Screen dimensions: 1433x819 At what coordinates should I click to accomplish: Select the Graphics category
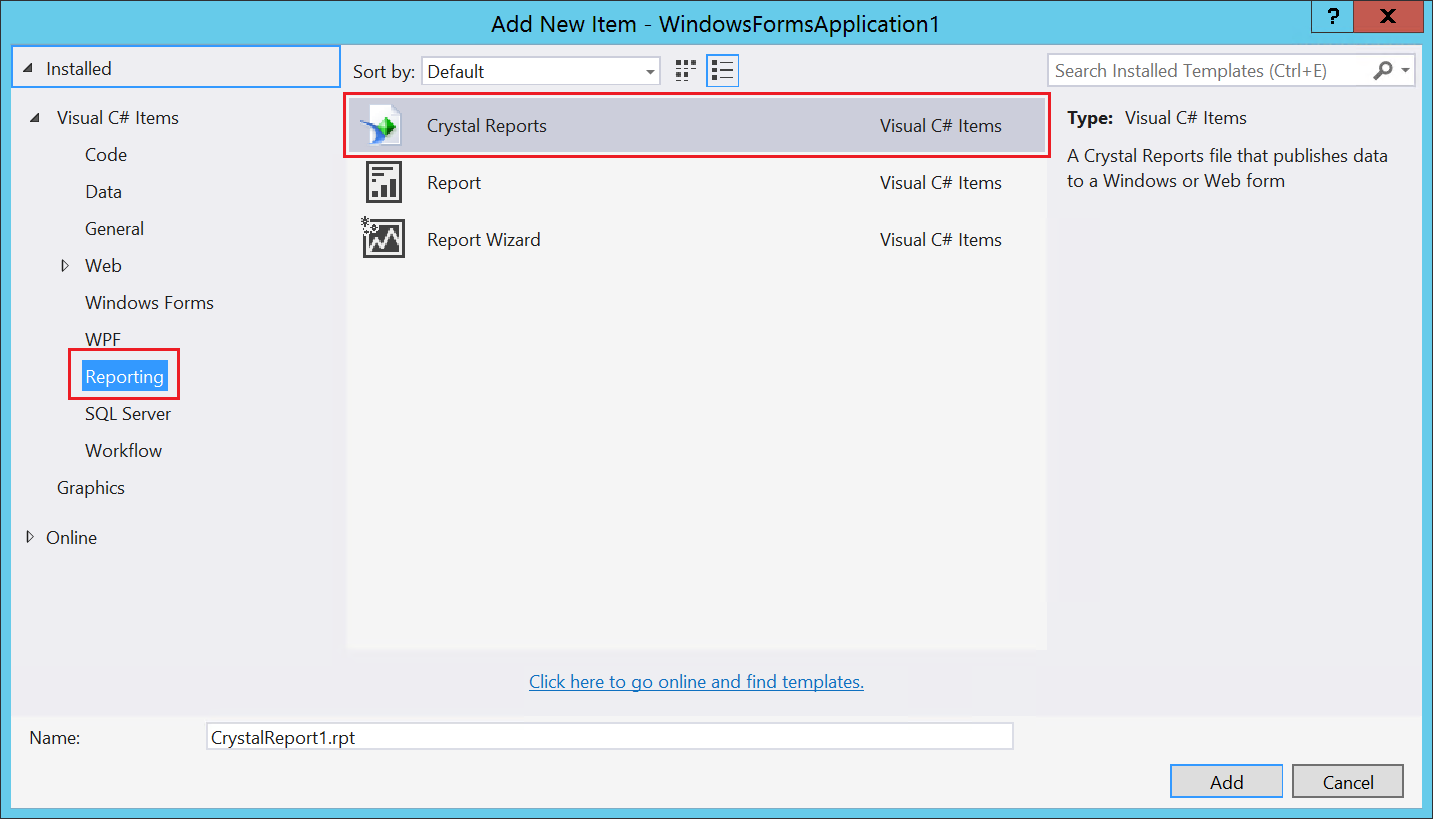(91, 488)
